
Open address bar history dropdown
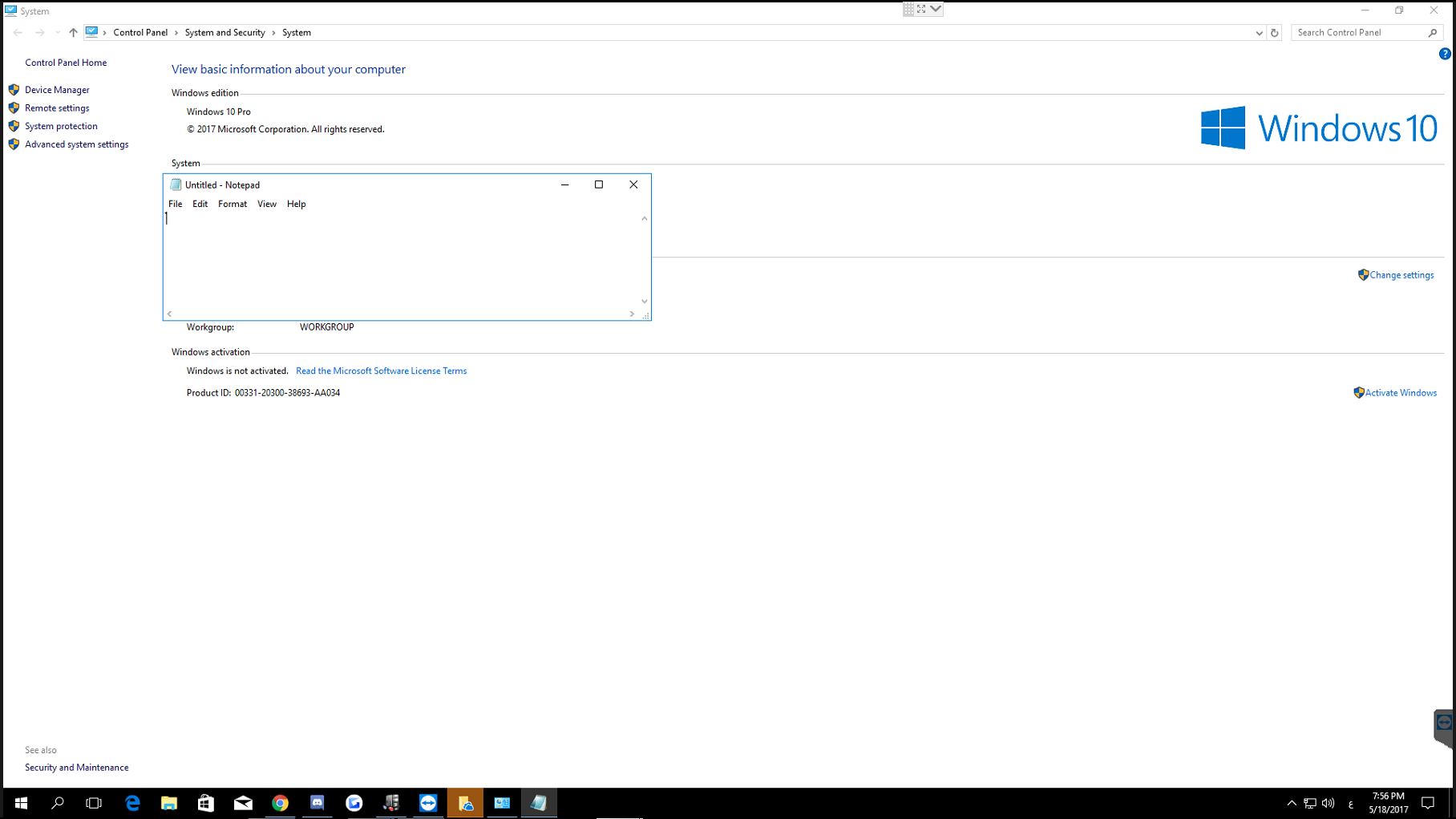pyautogui.click(x=1259, y=33)
